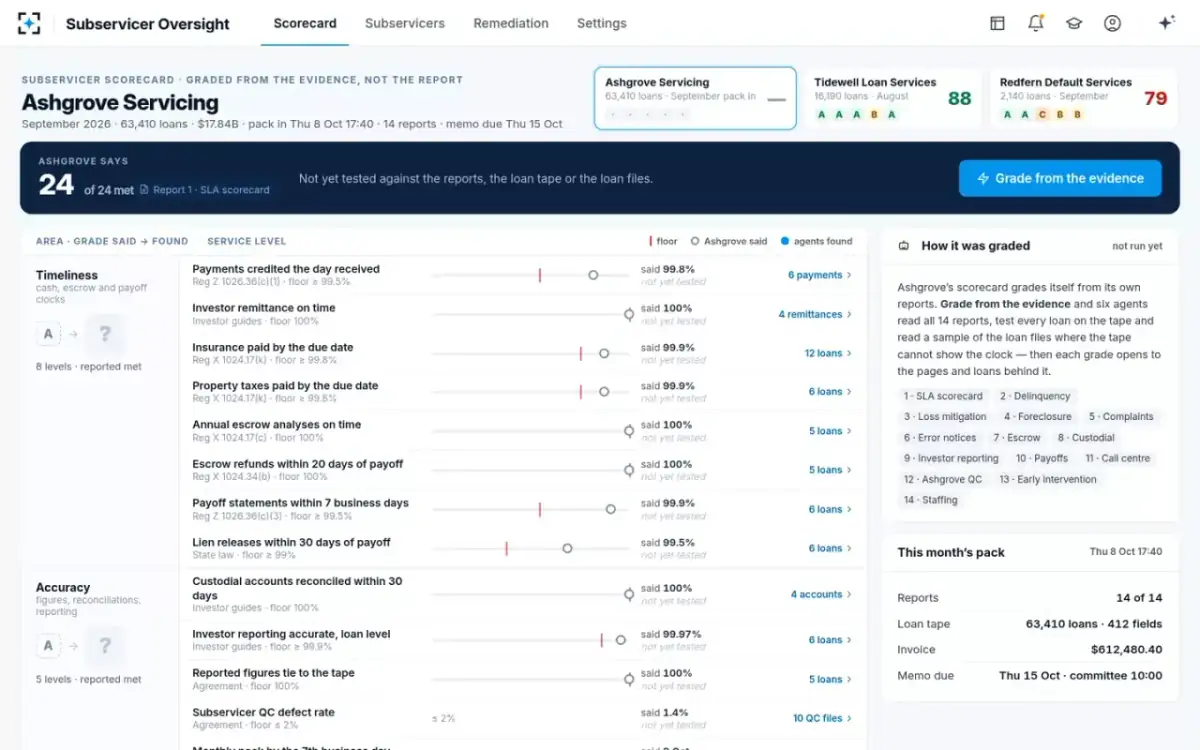Open the Subservicers tab

tap(405, 23)
